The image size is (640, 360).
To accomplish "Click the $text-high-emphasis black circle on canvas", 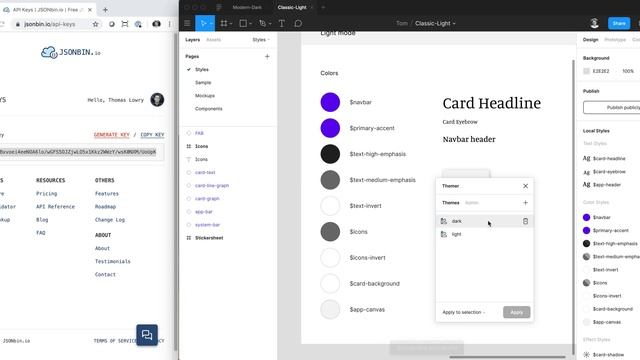I will (330, 154).
